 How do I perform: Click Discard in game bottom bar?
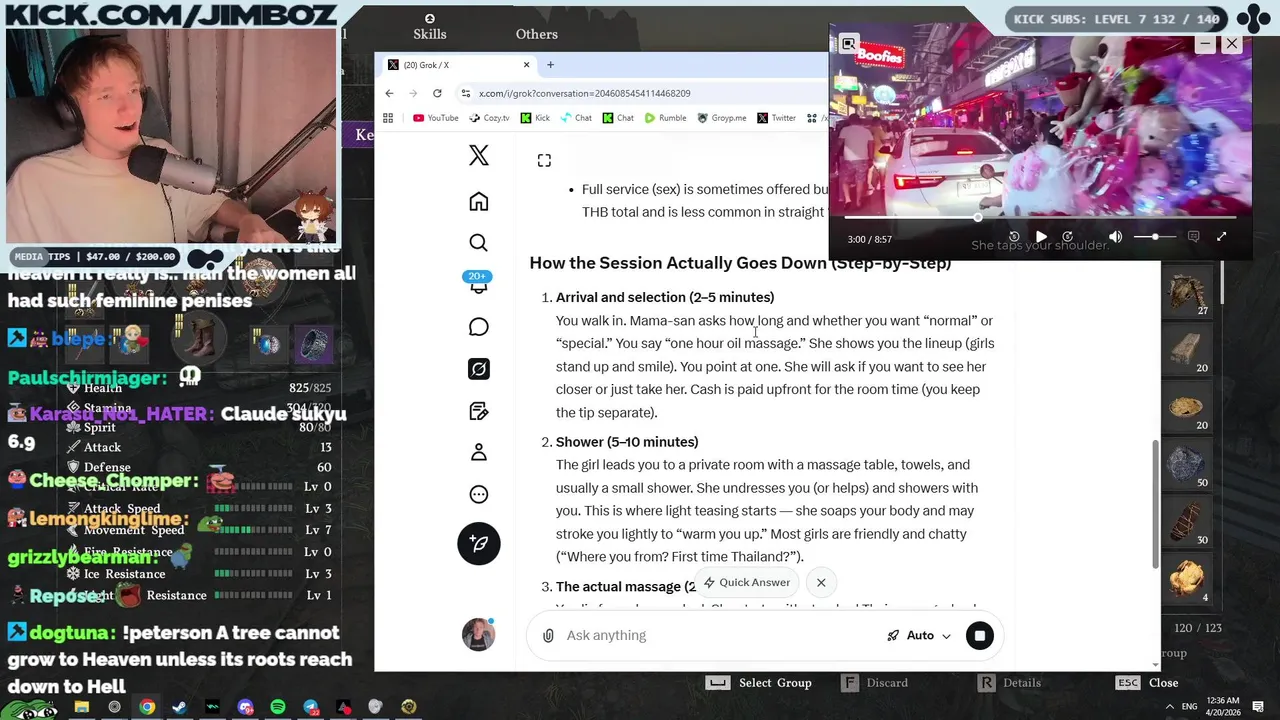(x=874, y=683)
